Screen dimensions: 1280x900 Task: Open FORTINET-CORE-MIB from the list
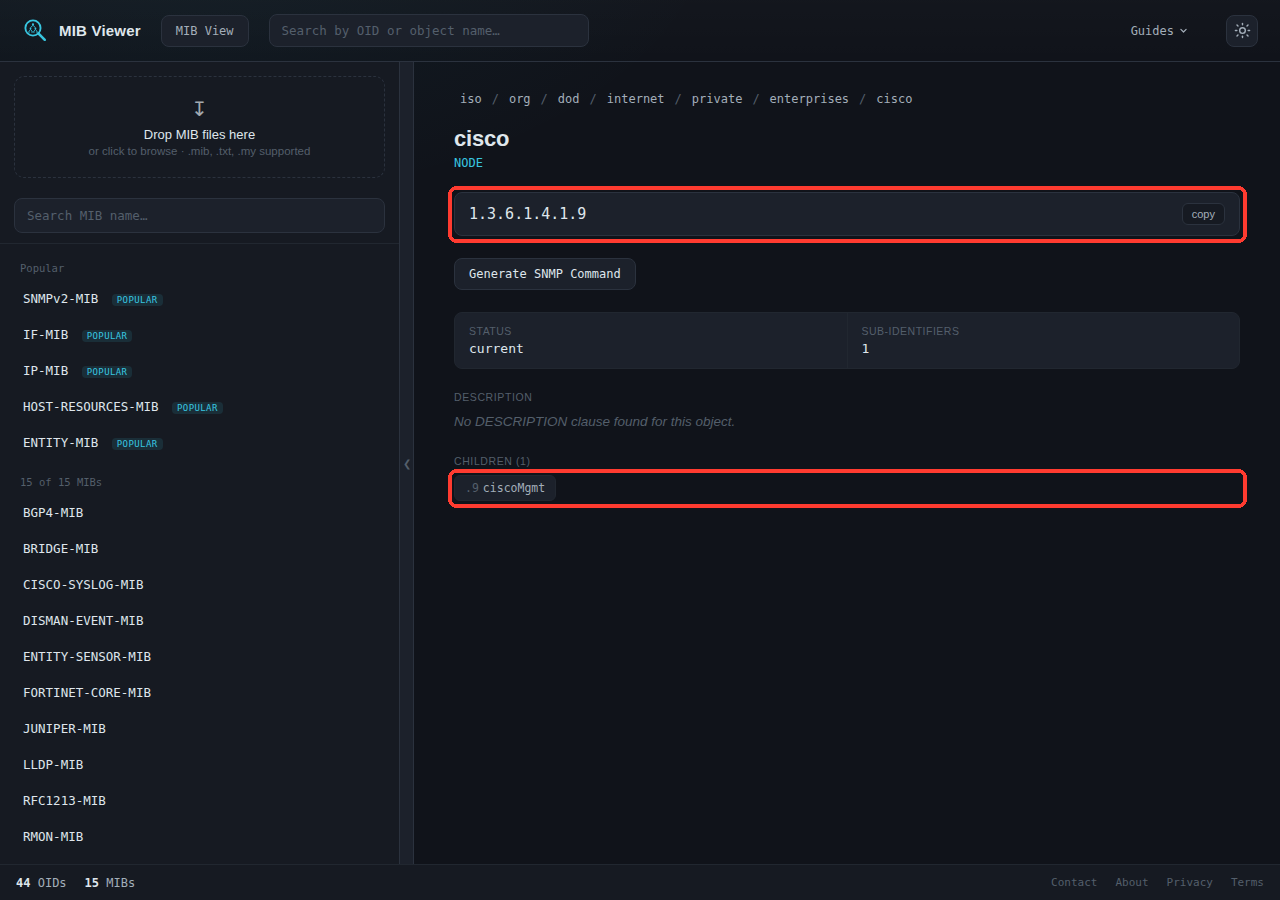pyautogui.click(x=87, y=693)
